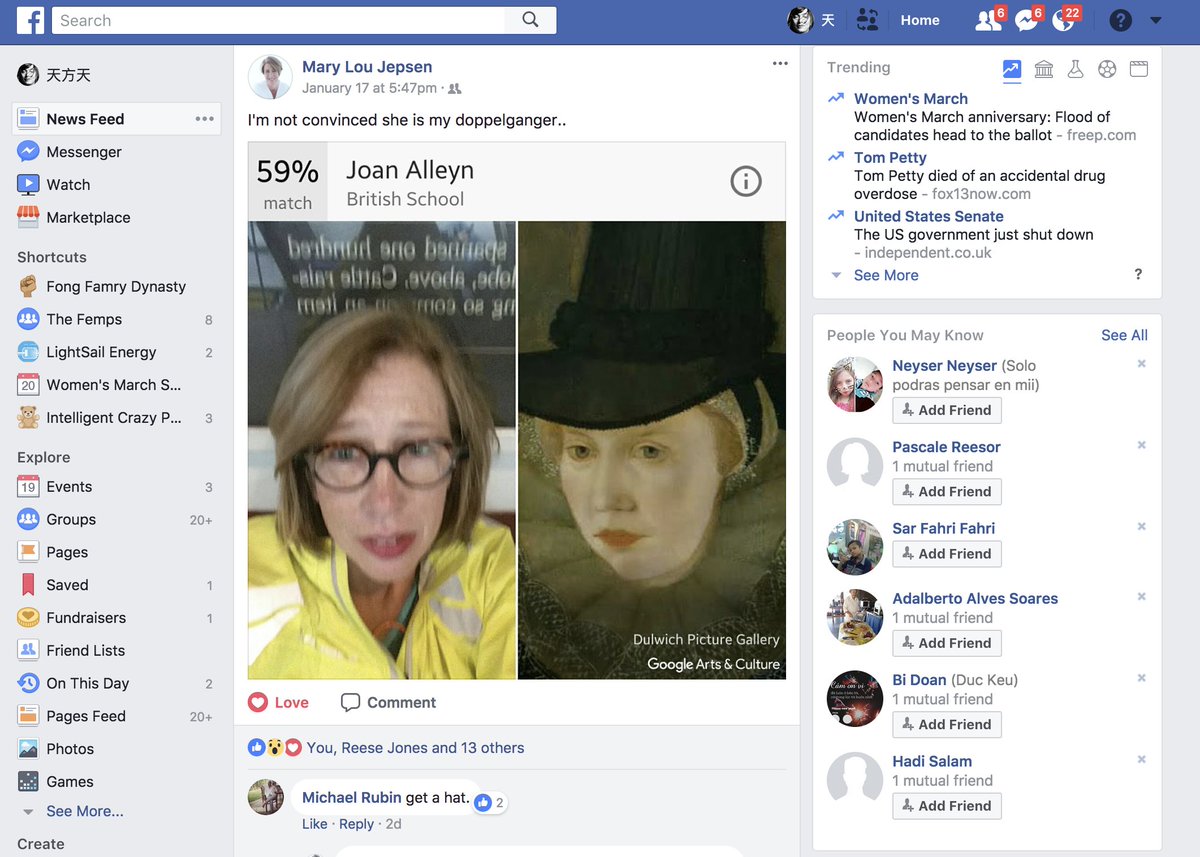
Task: Open Michael Rubin's profile from comment
Action: 351,798
